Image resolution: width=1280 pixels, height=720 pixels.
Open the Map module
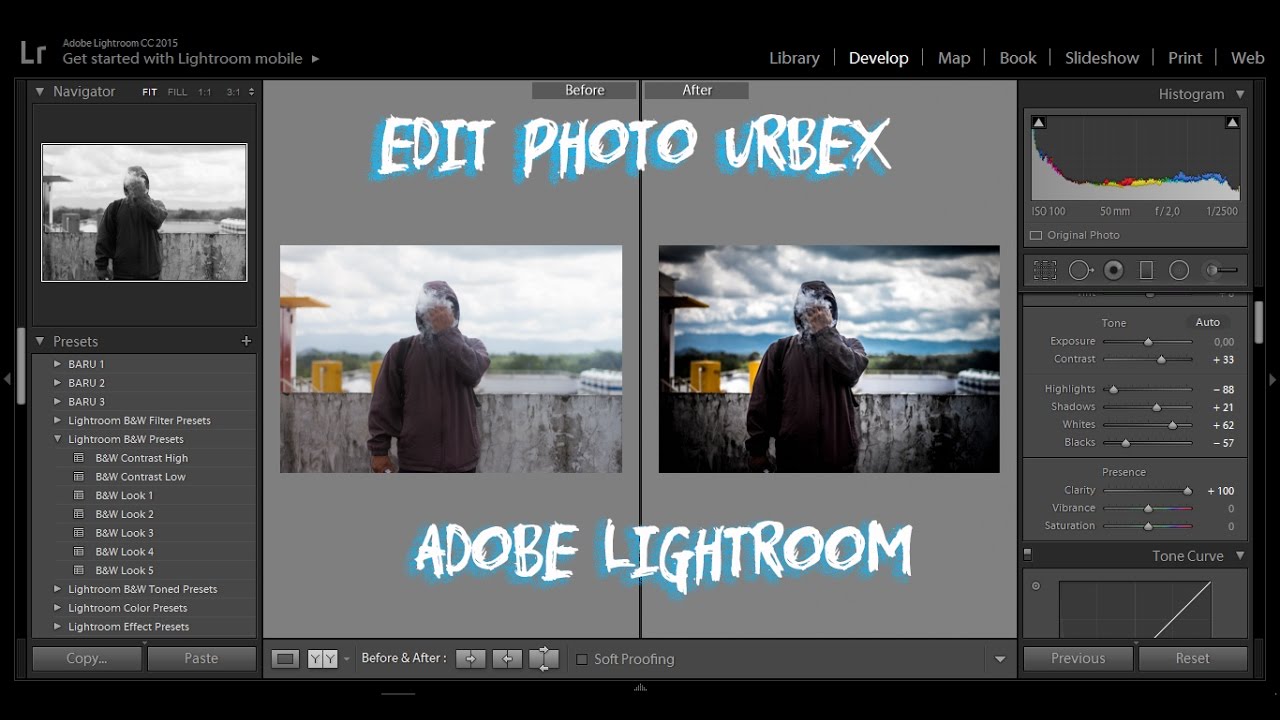click(954, 58)
